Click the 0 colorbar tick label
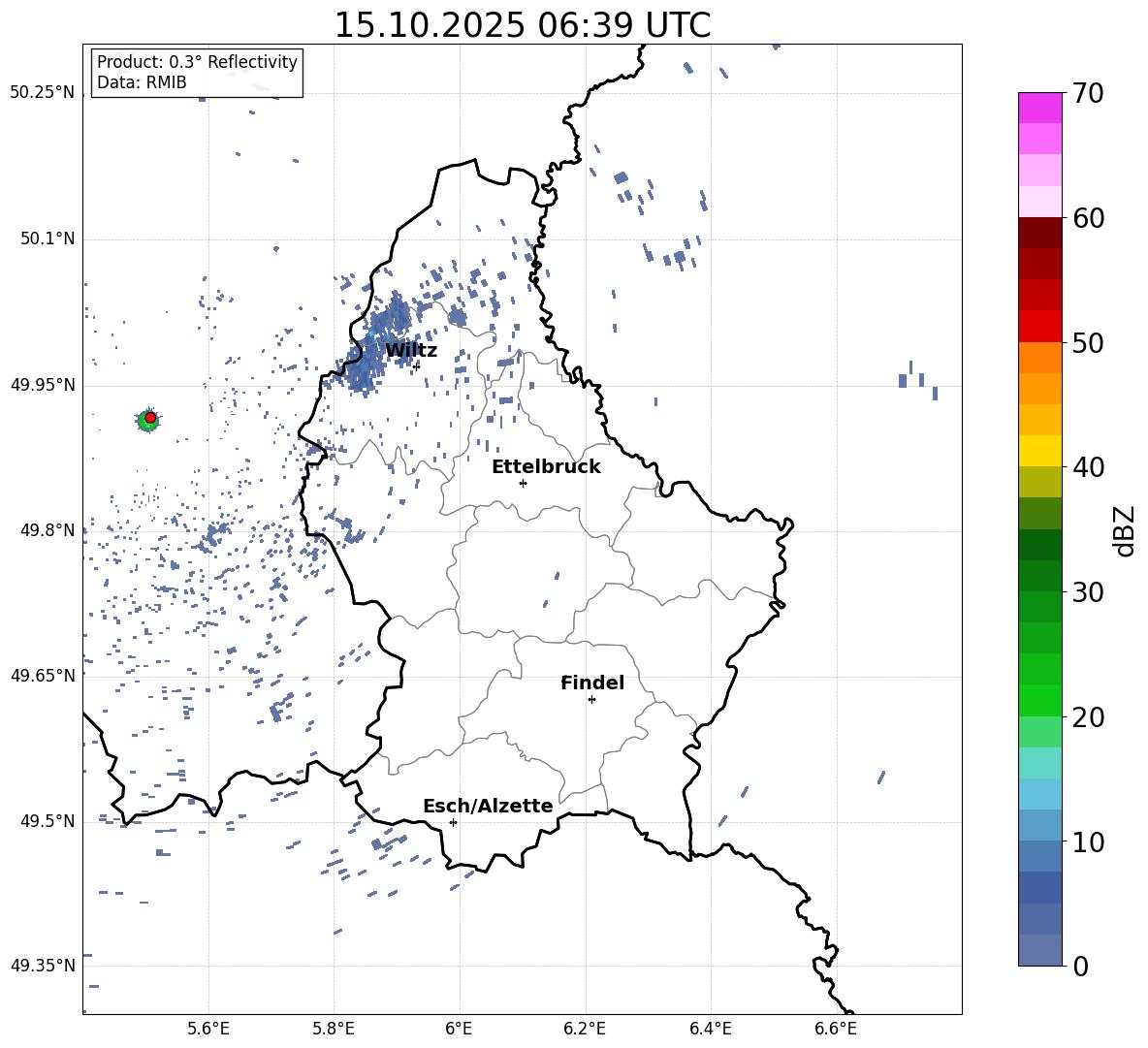 (x=1081, y=966)
